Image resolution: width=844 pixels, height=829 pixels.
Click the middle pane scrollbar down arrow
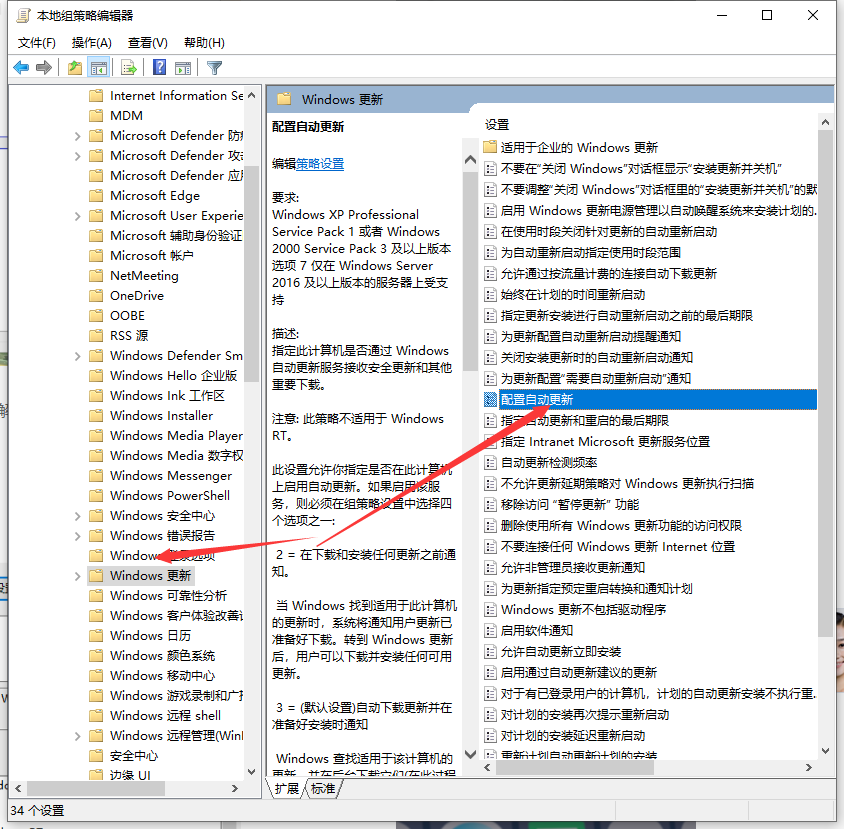[469, 755]
